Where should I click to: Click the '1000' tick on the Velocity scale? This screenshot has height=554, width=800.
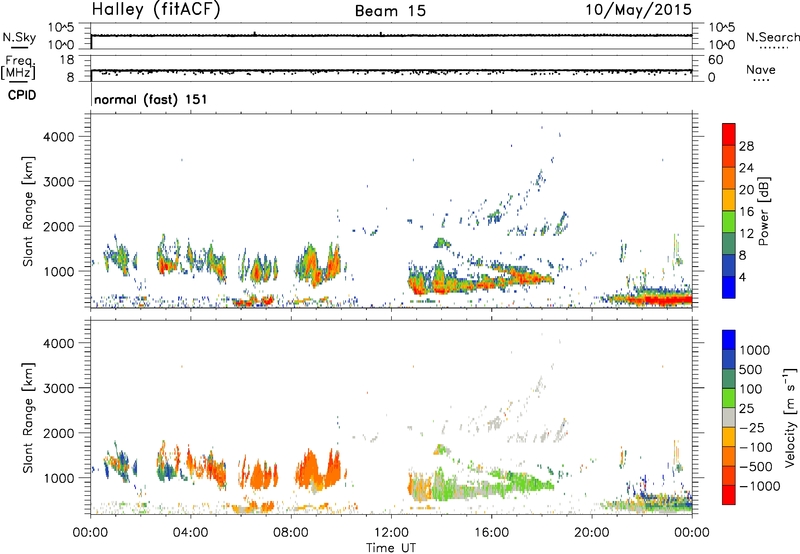tap(754, 350)
